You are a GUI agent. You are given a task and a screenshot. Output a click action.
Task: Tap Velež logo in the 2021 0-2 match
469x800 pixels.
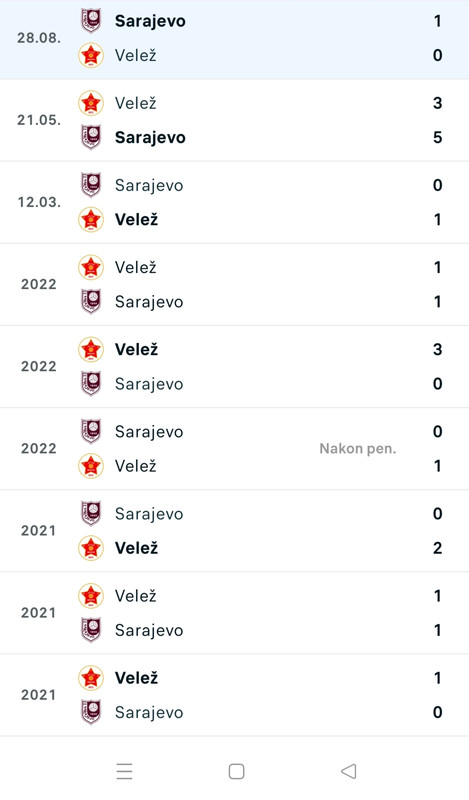(x=91, y=548)
